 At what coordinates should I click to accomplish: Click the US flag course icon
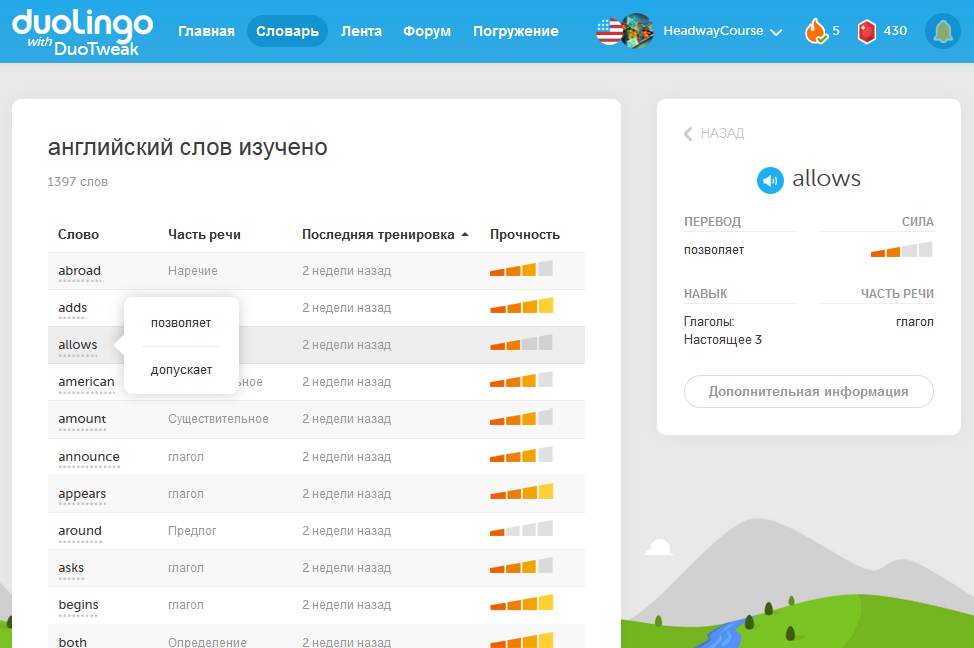click(x=609, y=31)
